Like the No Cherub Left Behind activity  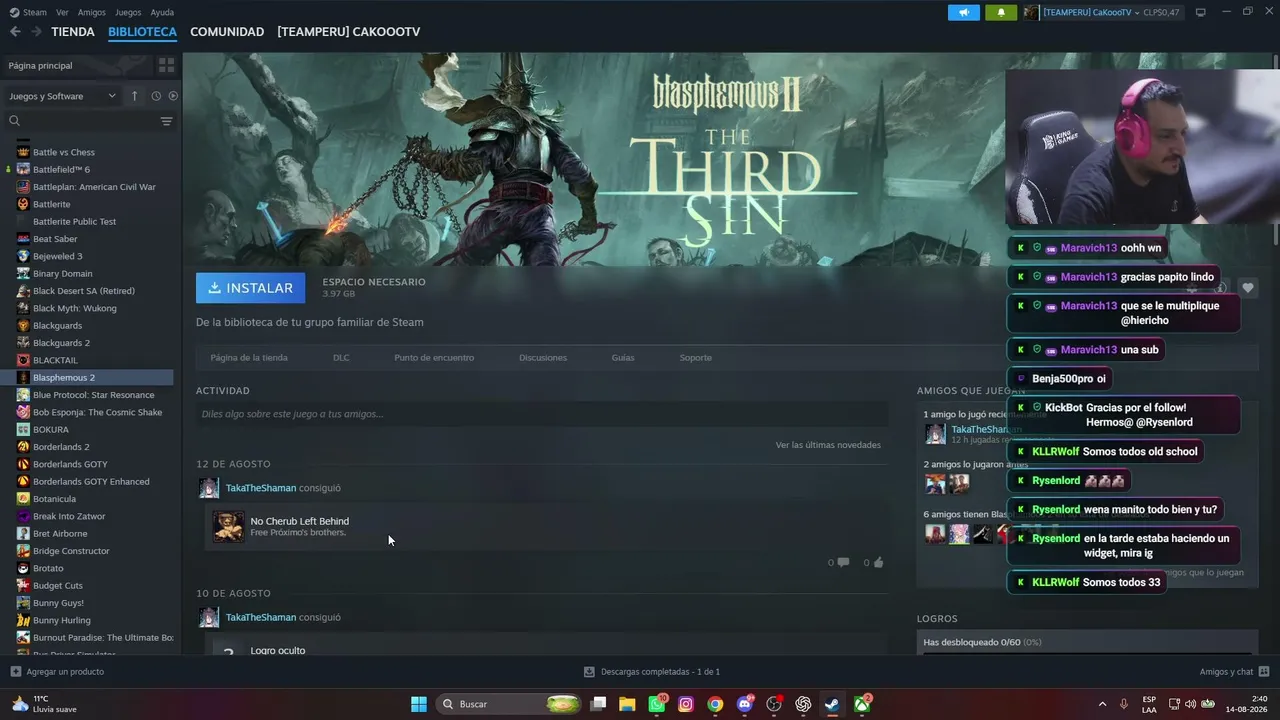tap(879, 562)
